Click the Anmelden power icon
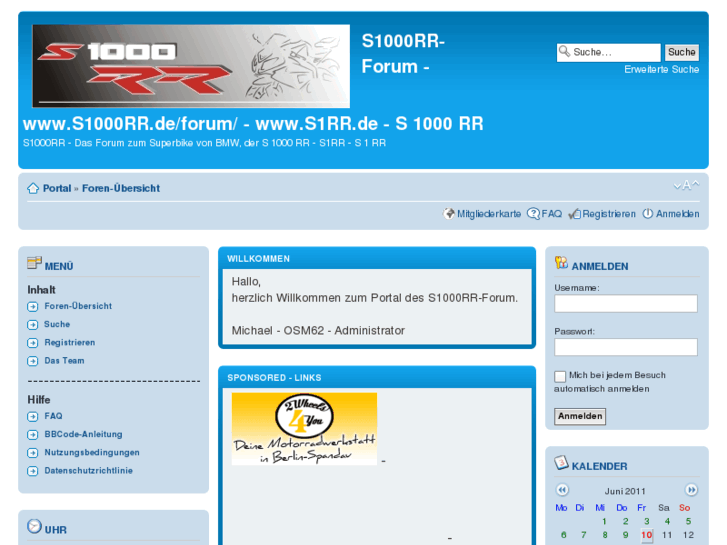This screenshot has width=727, height=545. (x=648, y=214)
